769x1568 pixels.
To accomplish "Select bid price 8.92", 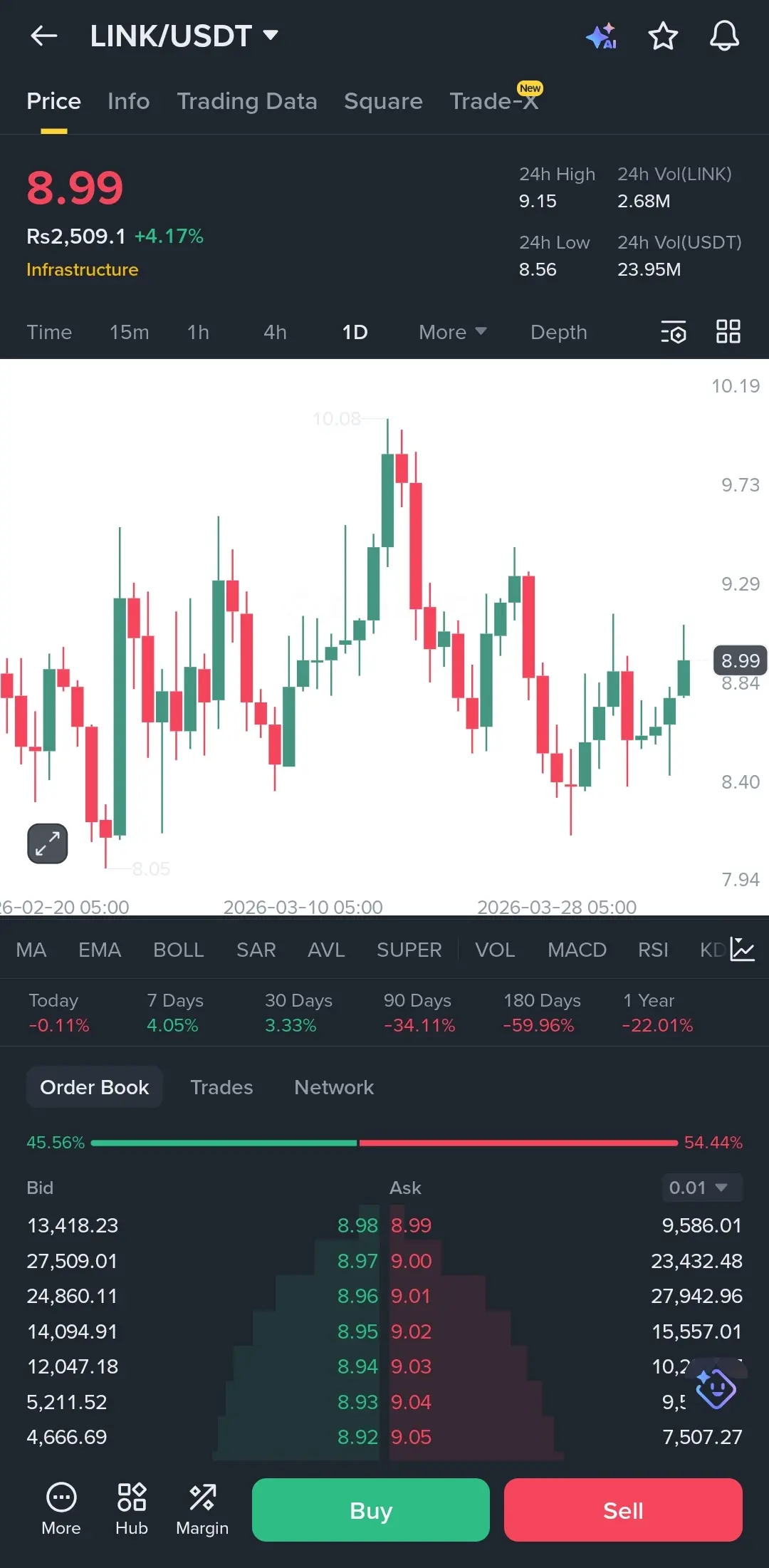I will [x=357, y=1437].
